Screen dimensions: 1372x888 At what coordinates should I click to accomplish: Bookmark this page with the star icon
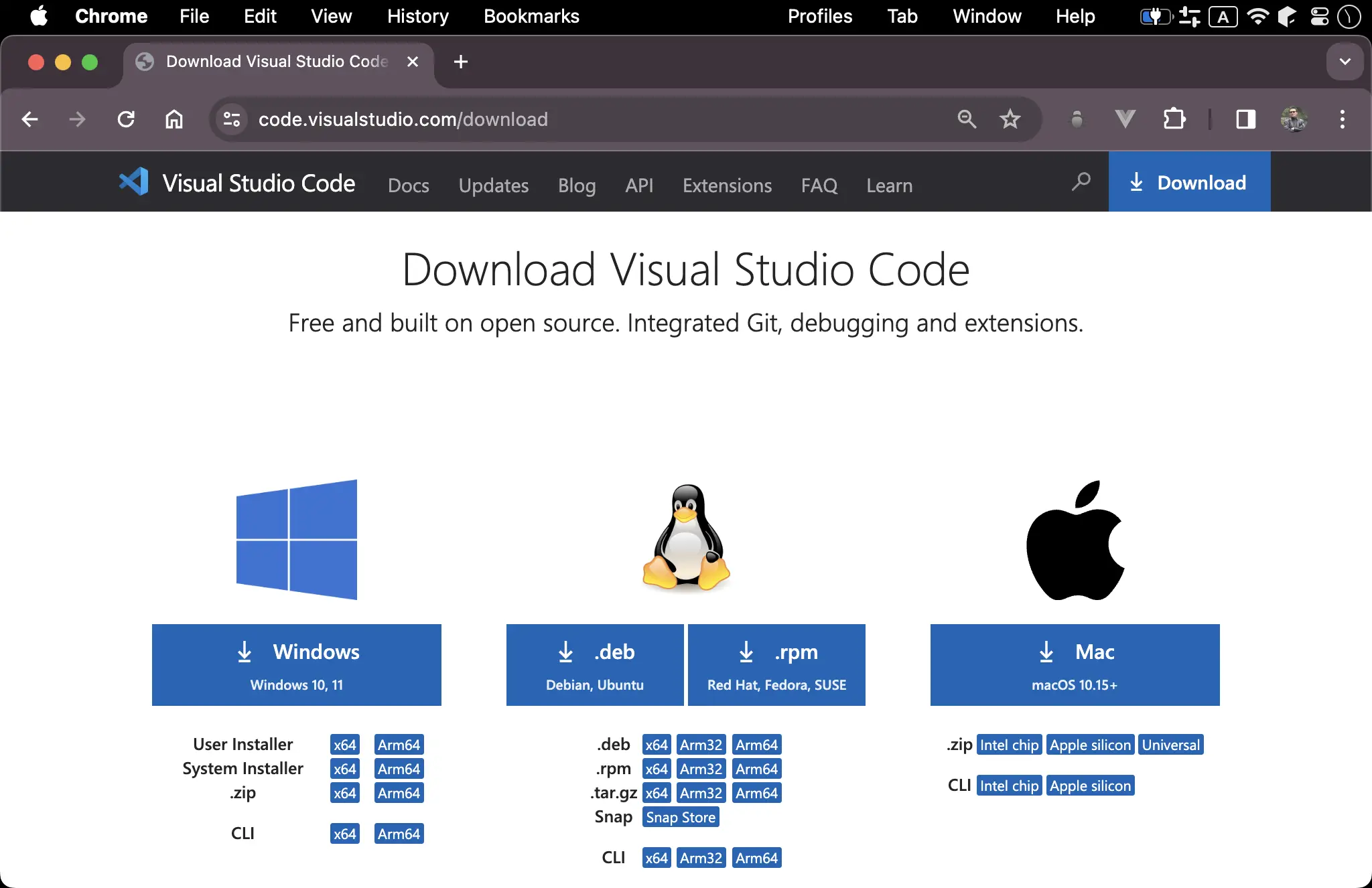1010,119
